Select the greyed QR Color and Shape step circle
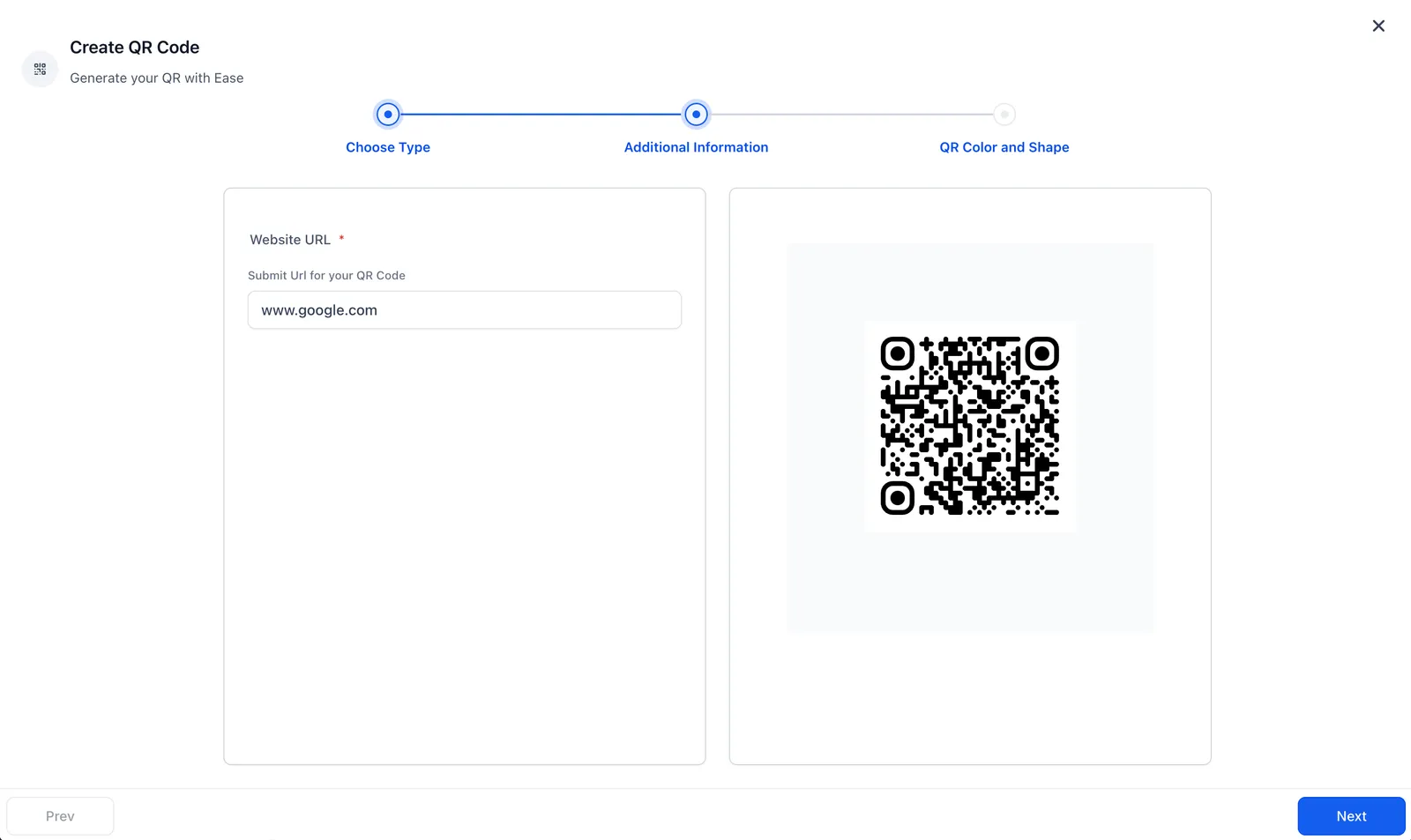Image resolution: width=1411 pixels, height=840 pixels. coord(1004,114)
